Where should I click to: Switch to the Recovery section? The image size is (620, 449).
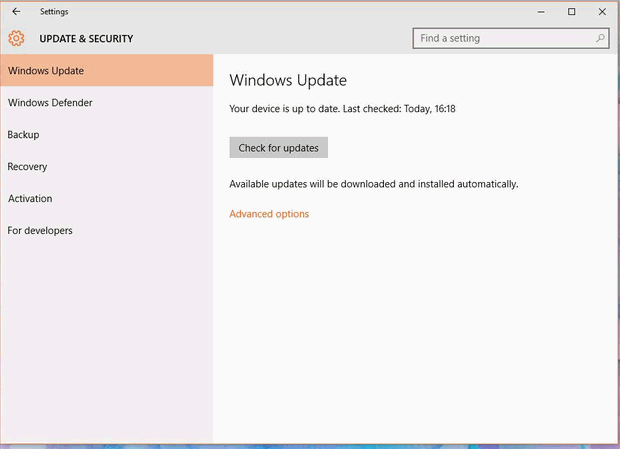point(107,166)
